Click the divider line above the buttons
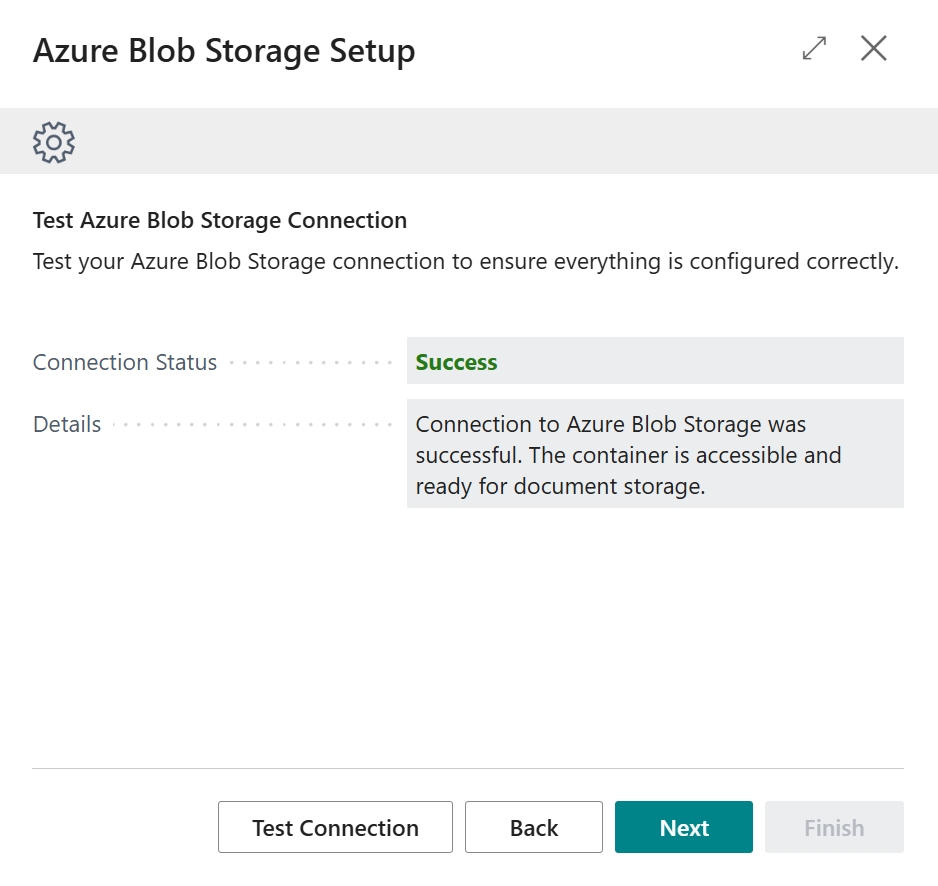 [x=468, y=768]
